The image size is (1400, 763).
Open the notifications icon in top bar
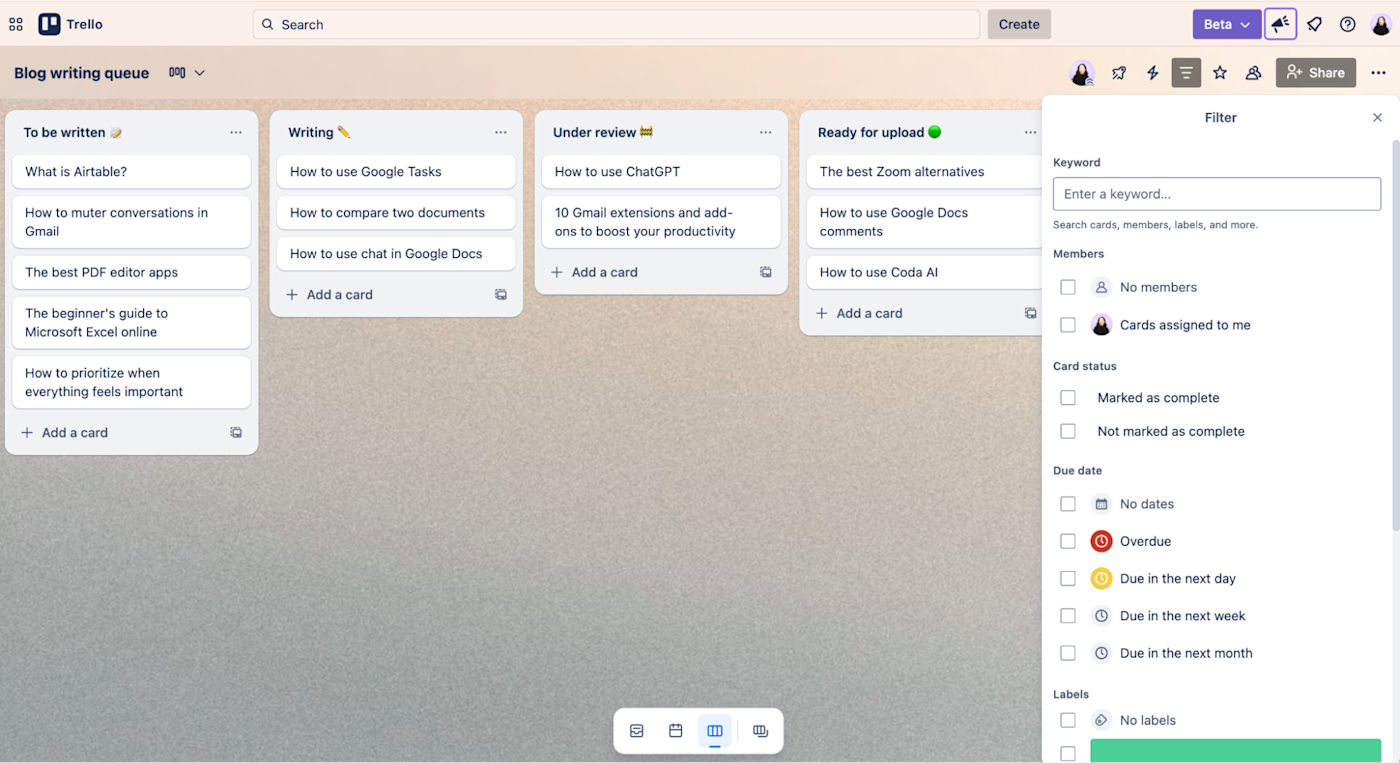click(x=1315, y=24)
